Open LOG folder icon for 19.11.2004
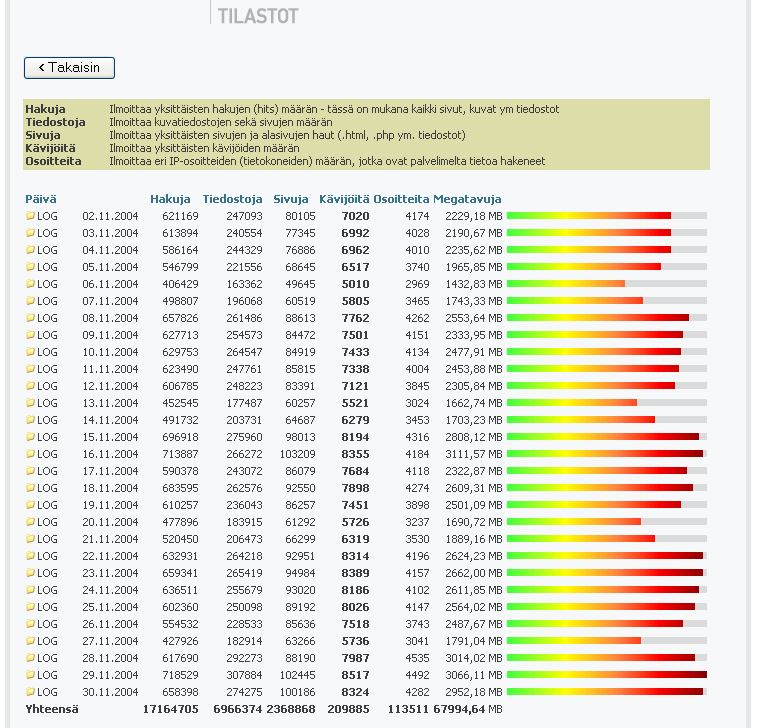 coord(30,505)
